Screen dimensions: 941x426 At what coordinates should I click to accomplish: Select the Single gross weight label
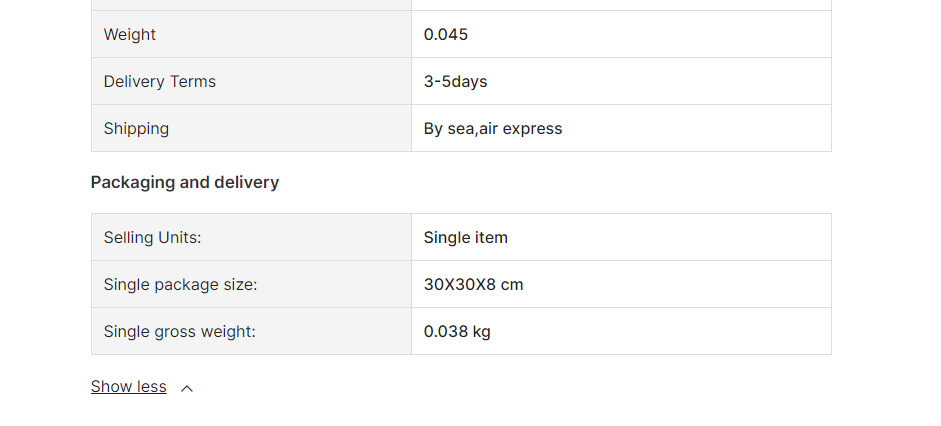coord(179,331)
